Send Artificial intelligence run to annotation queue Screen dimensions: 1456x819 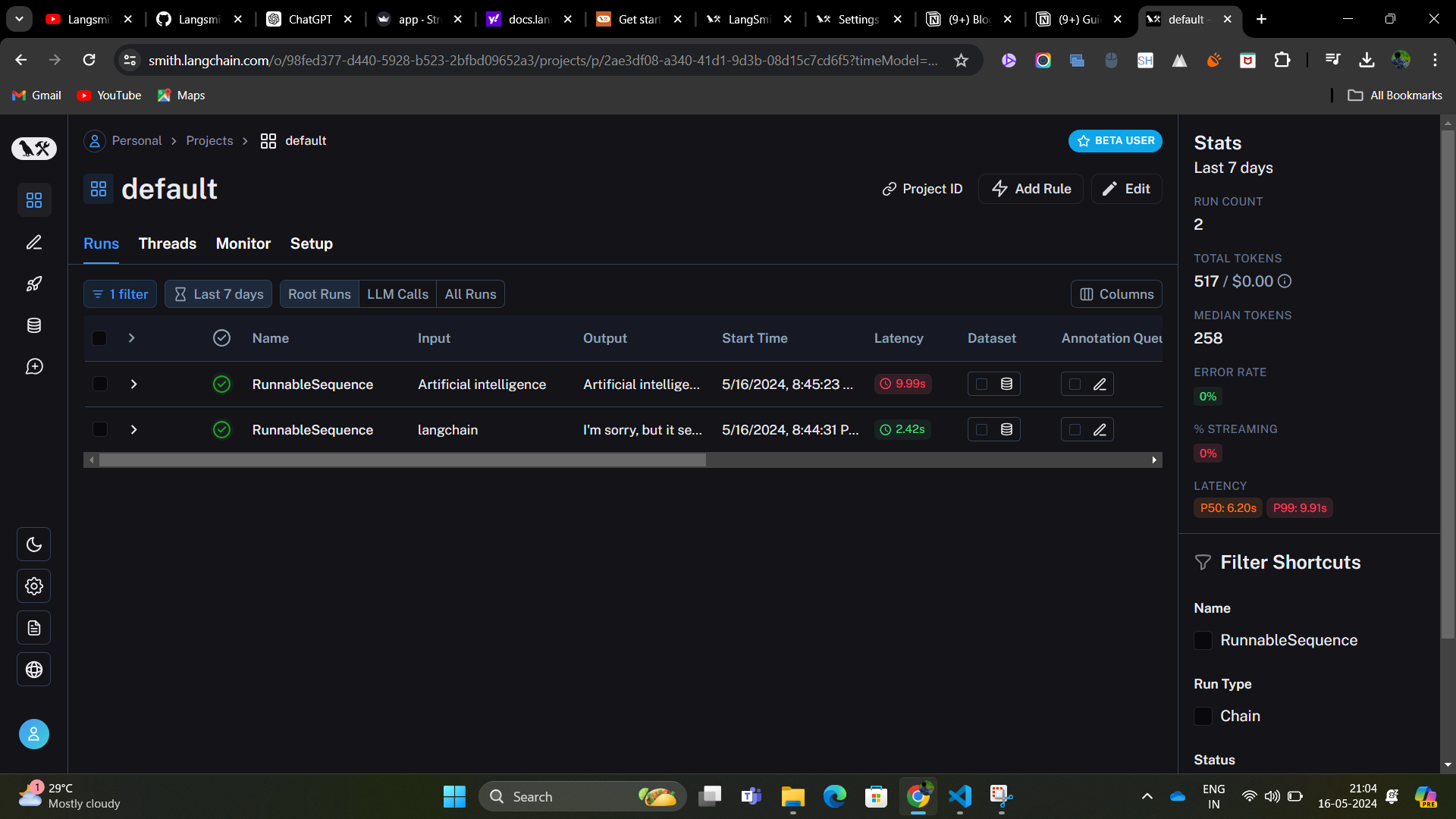pyautogui.click(x=1100, y=384)
